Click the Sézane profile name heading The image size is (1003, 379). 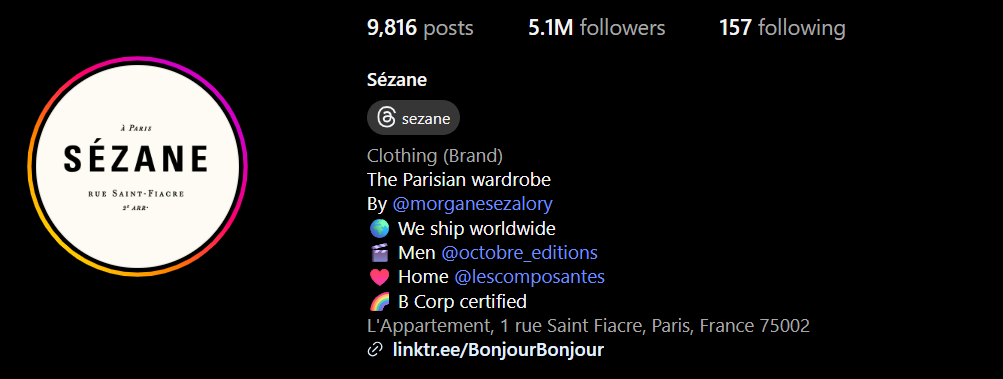click(x=397, y=80)
